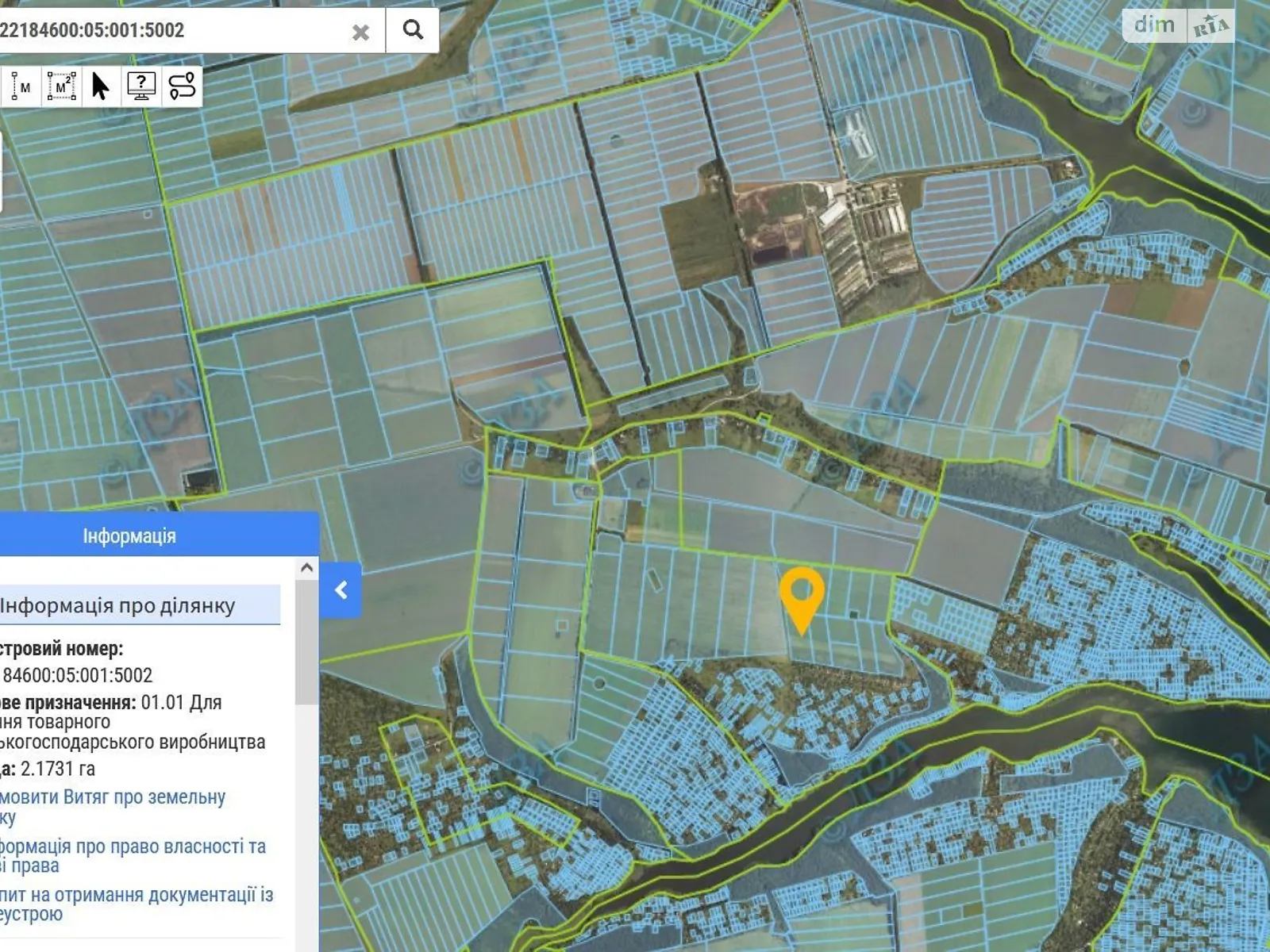Clear the cadastral number search field
This screenshot has width=1270, height=952.
click(360, 32)
